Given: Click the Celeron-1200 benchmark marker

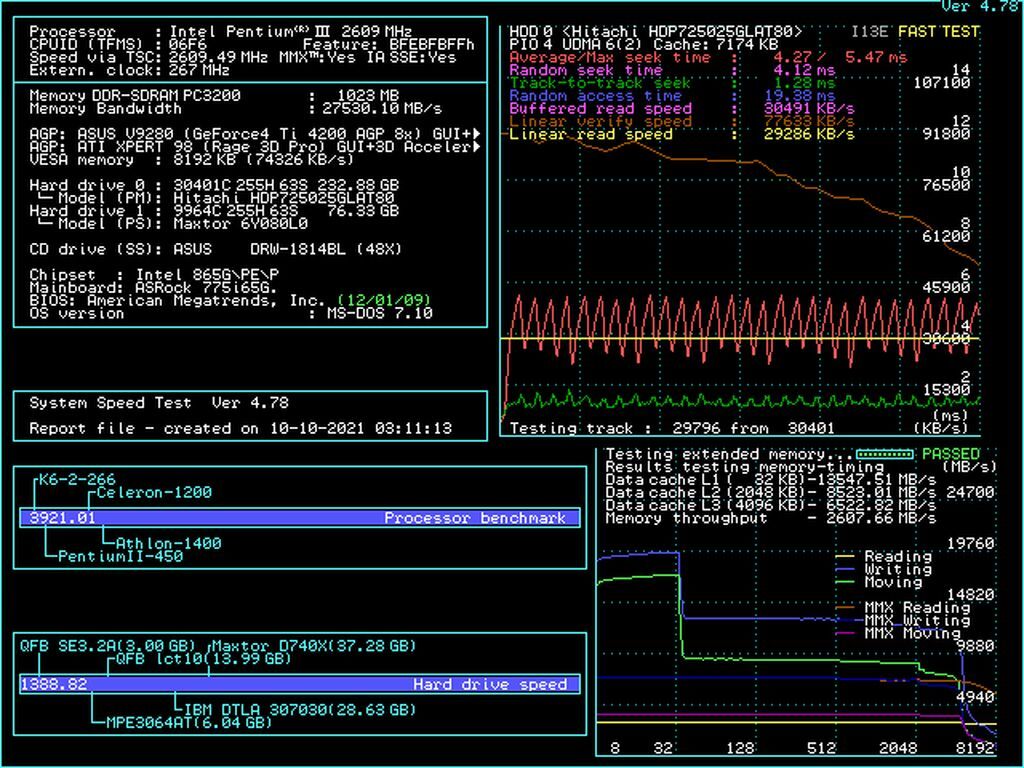Looking at the screenshot, I should tap(154, 492).
